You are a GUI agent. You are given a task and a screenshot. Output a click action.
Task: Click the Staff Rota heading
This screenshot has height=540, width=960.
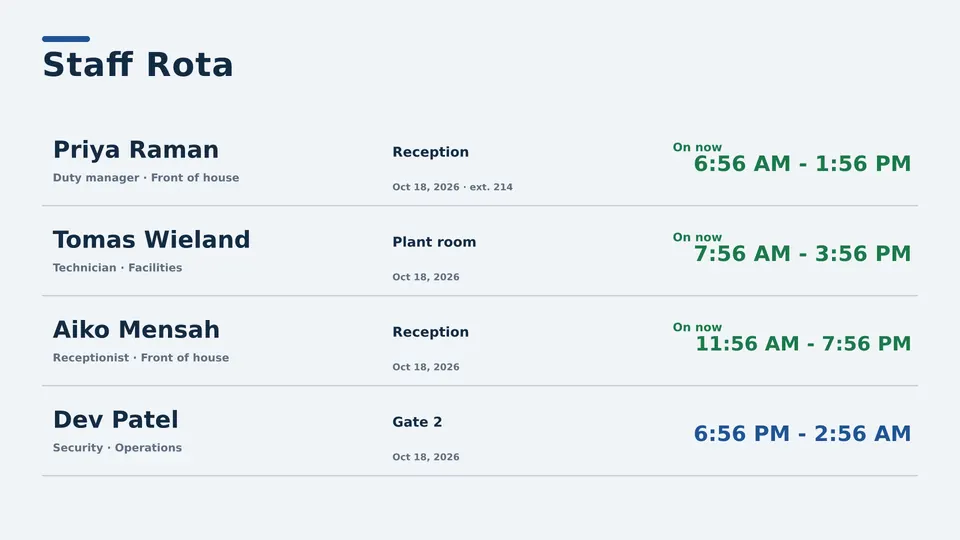click(138, 64)
